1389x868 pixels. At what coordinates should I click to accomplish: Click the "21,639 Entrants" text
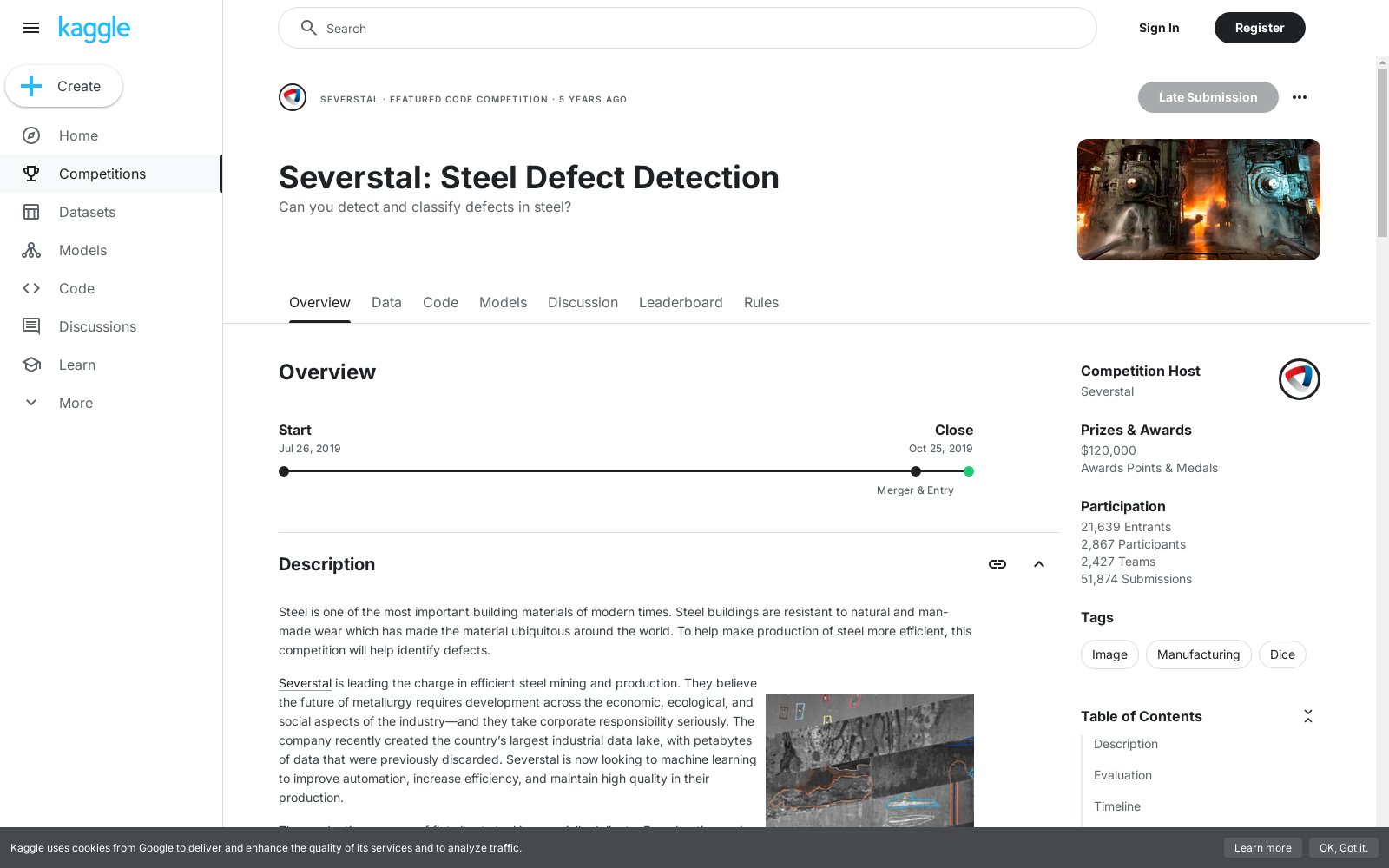[x=1126, y=527]
